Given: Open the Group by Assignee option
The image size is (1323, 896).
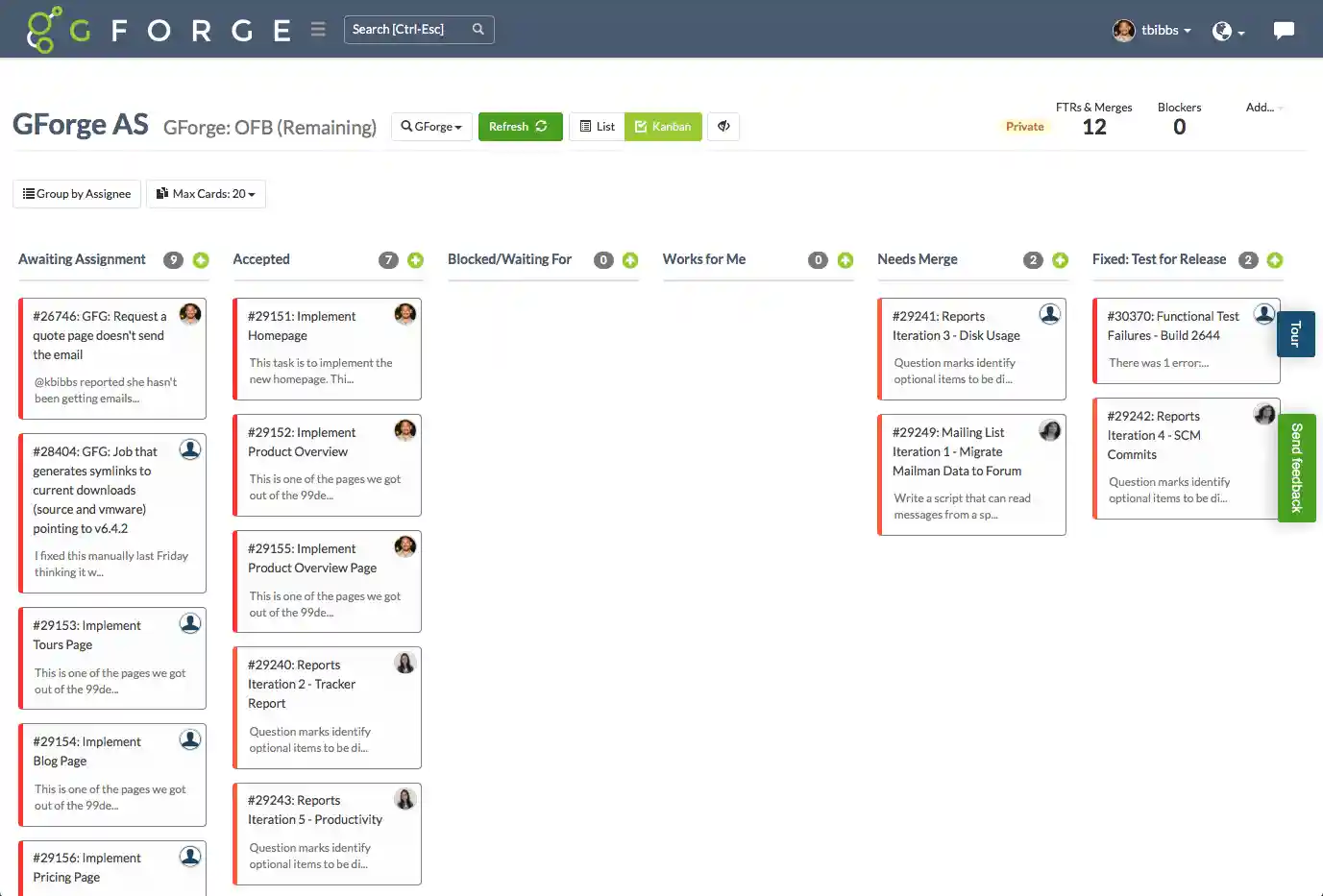Looking at the screenshot, I should (x=76, y=193).
